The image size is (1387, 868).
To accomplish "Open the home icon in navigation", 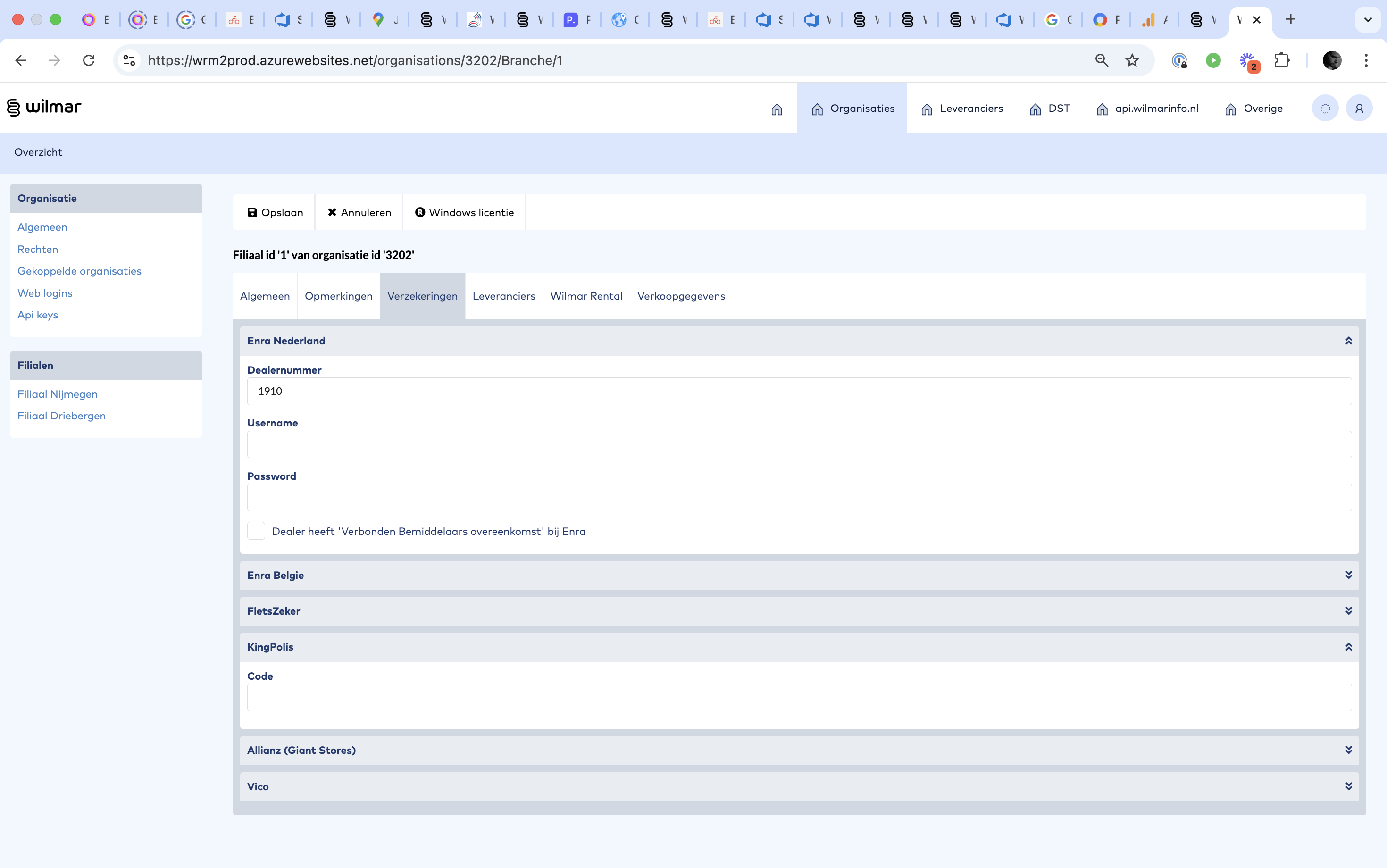I will (777, 109).
